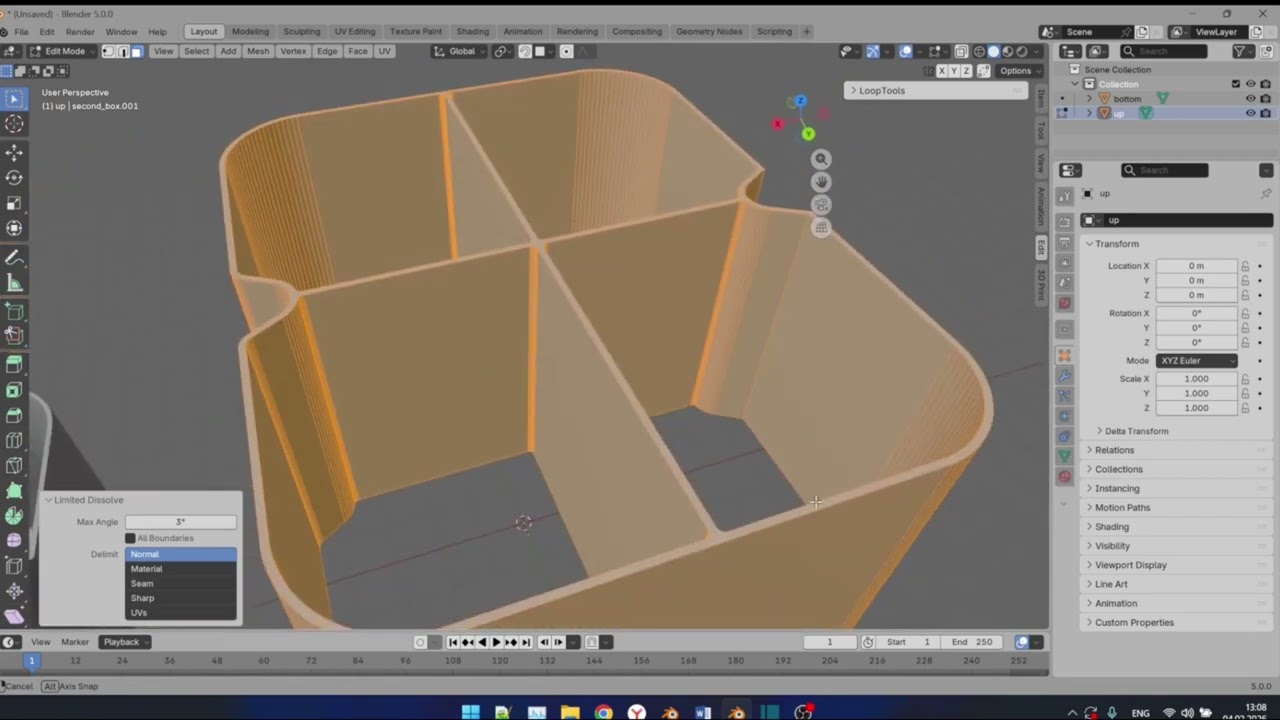The image size is (1280, 720).
Task: Switch to edge select mode
Action: tap(123, 51)
